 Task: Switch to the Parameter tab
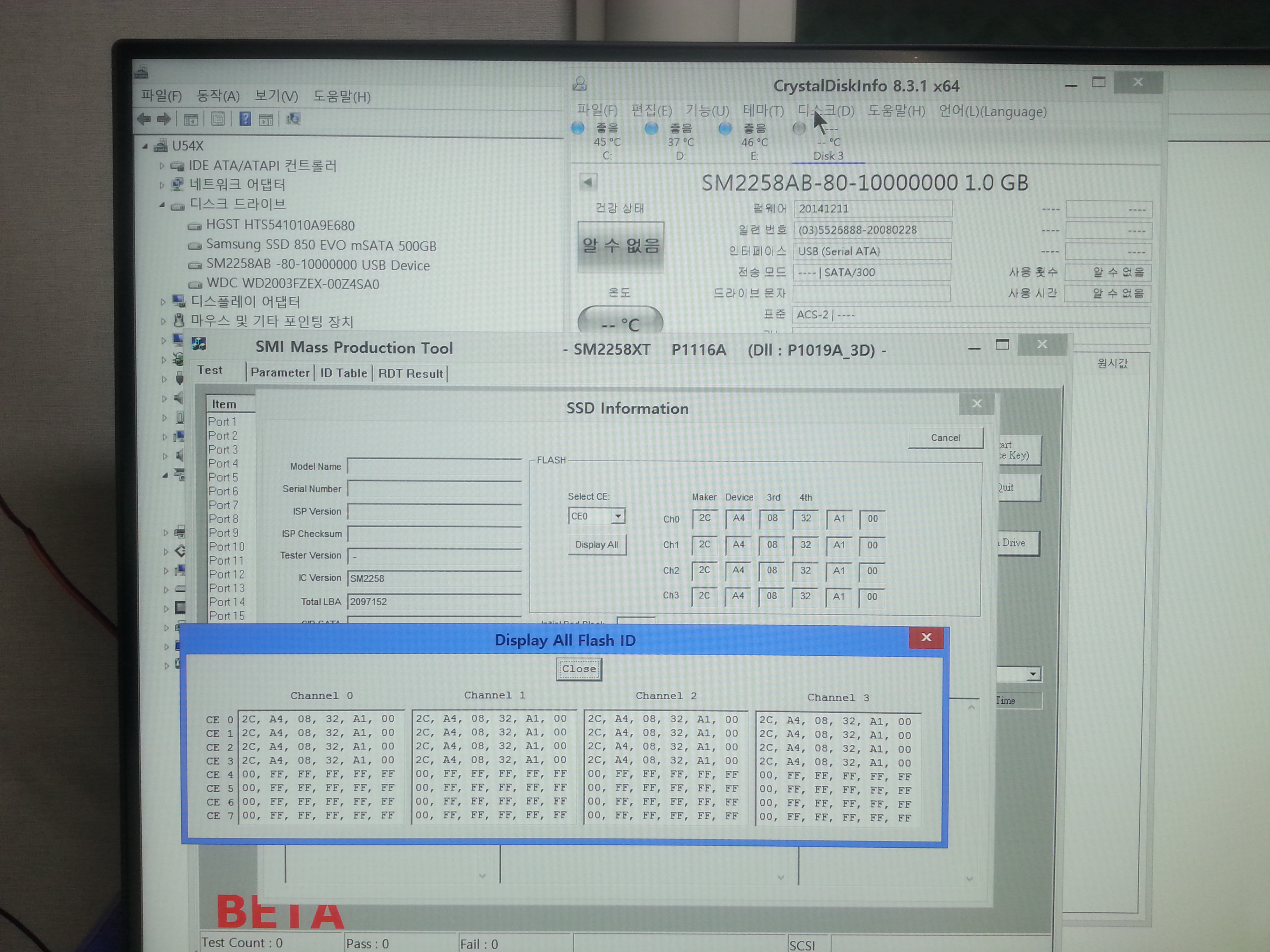pyautogui.click(x=280, y=373)
